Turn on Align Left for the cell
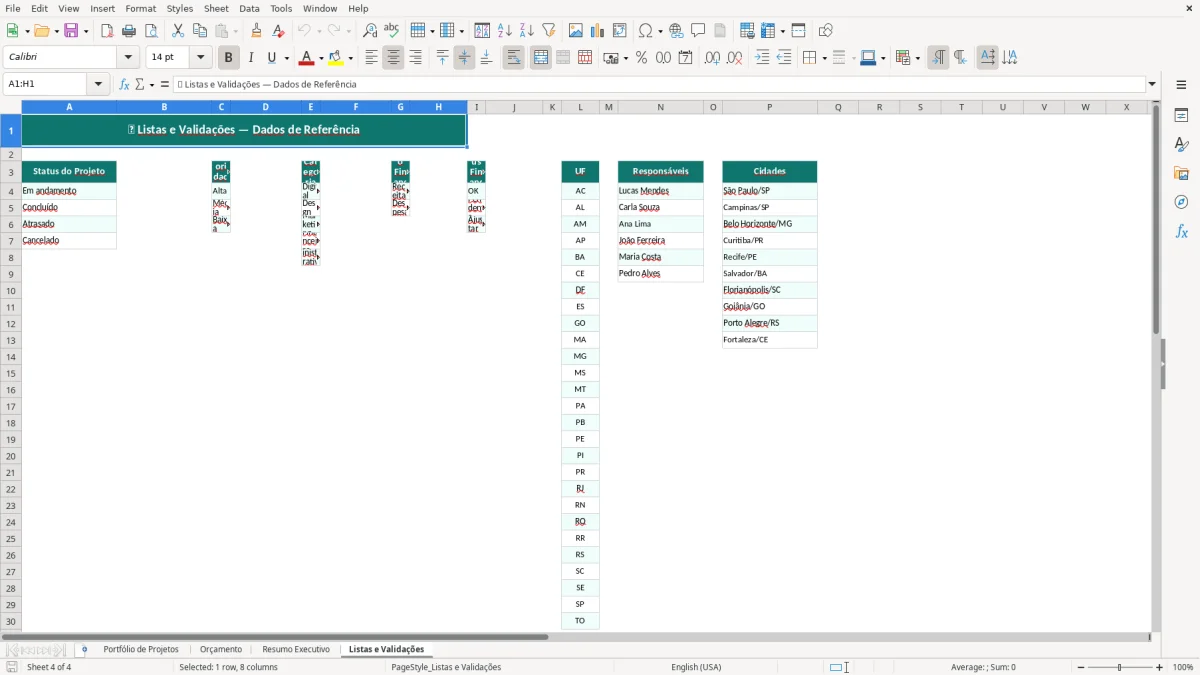Viewport: 1200px width, 675px height. [x=371, y=58]
